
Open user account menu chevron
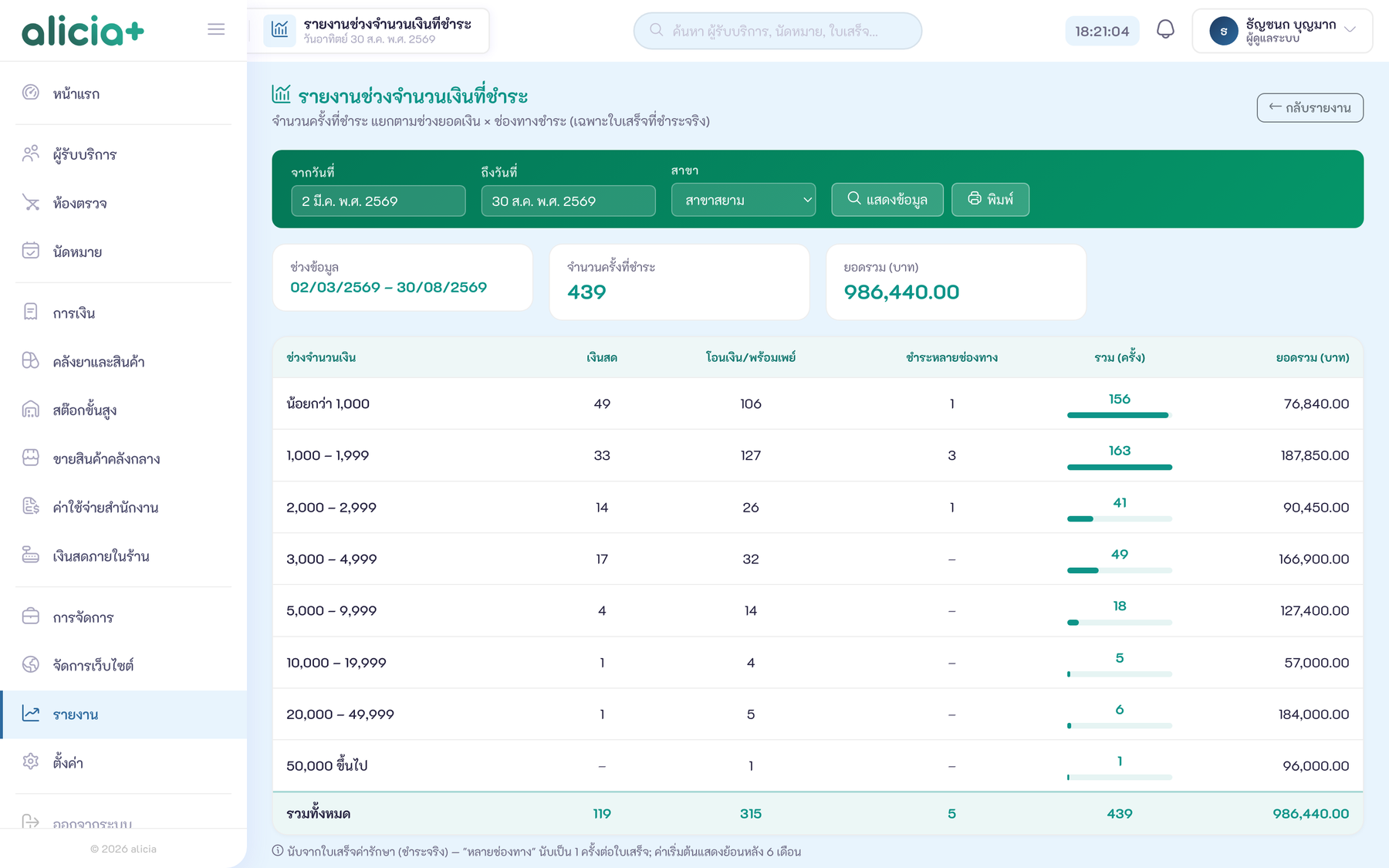pos(1350,30)
